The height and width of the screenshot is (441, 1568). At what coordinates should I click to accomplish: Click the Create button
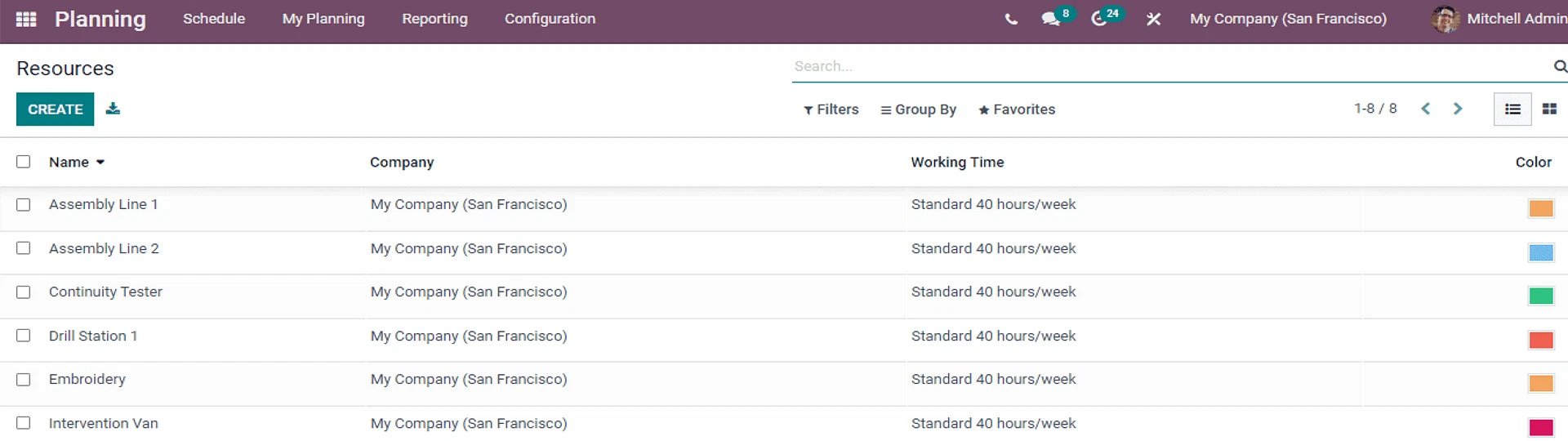point(55,109)
